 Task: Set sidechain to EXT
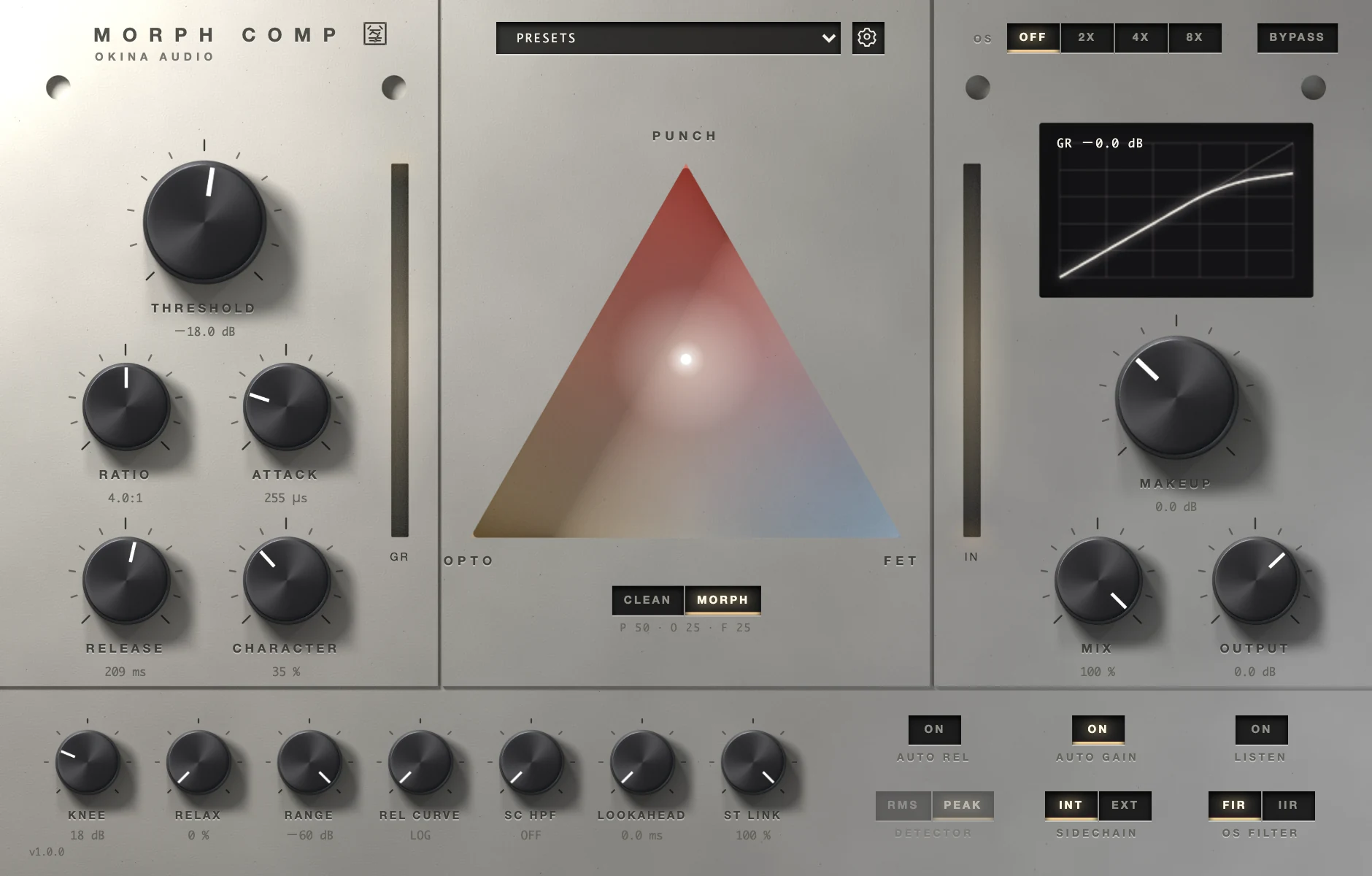click(1125, 805)
